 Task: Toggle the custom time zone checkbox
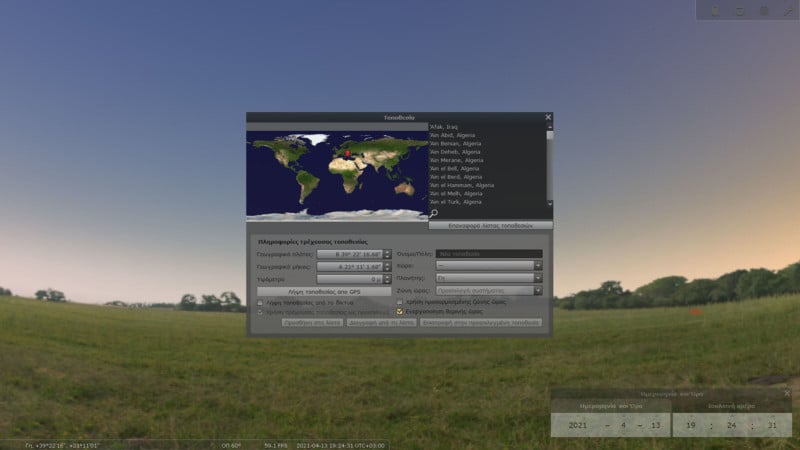(401, 301)
